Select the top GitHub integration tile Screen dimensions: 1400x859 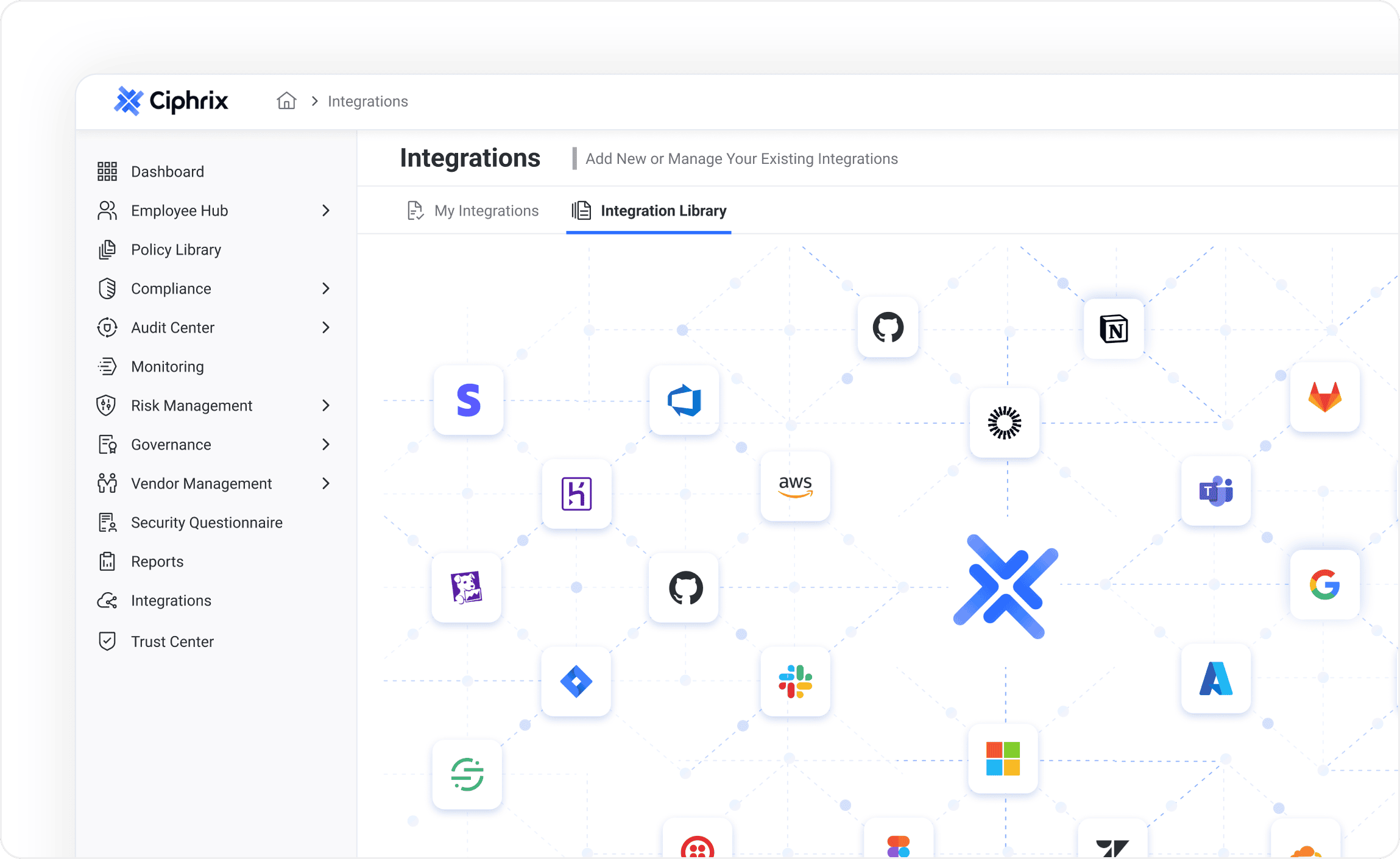pos(888,327)
